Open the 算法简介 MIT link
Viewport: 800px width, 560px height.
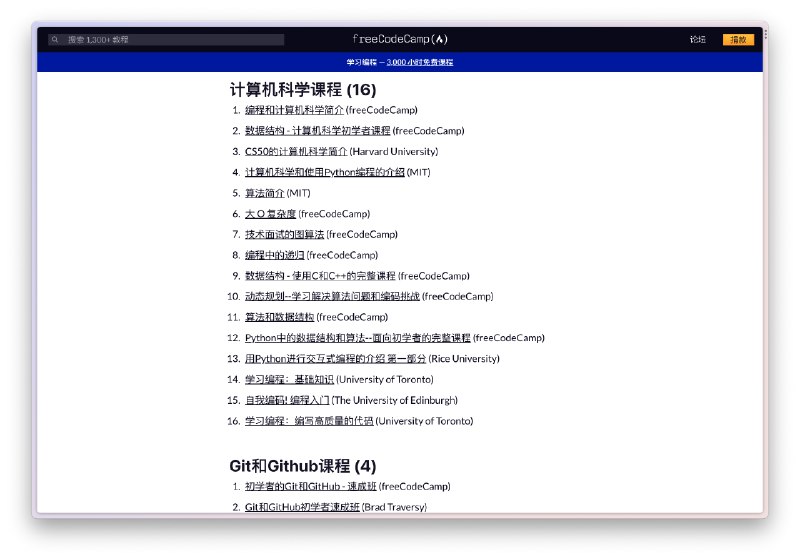coord(264,193)
